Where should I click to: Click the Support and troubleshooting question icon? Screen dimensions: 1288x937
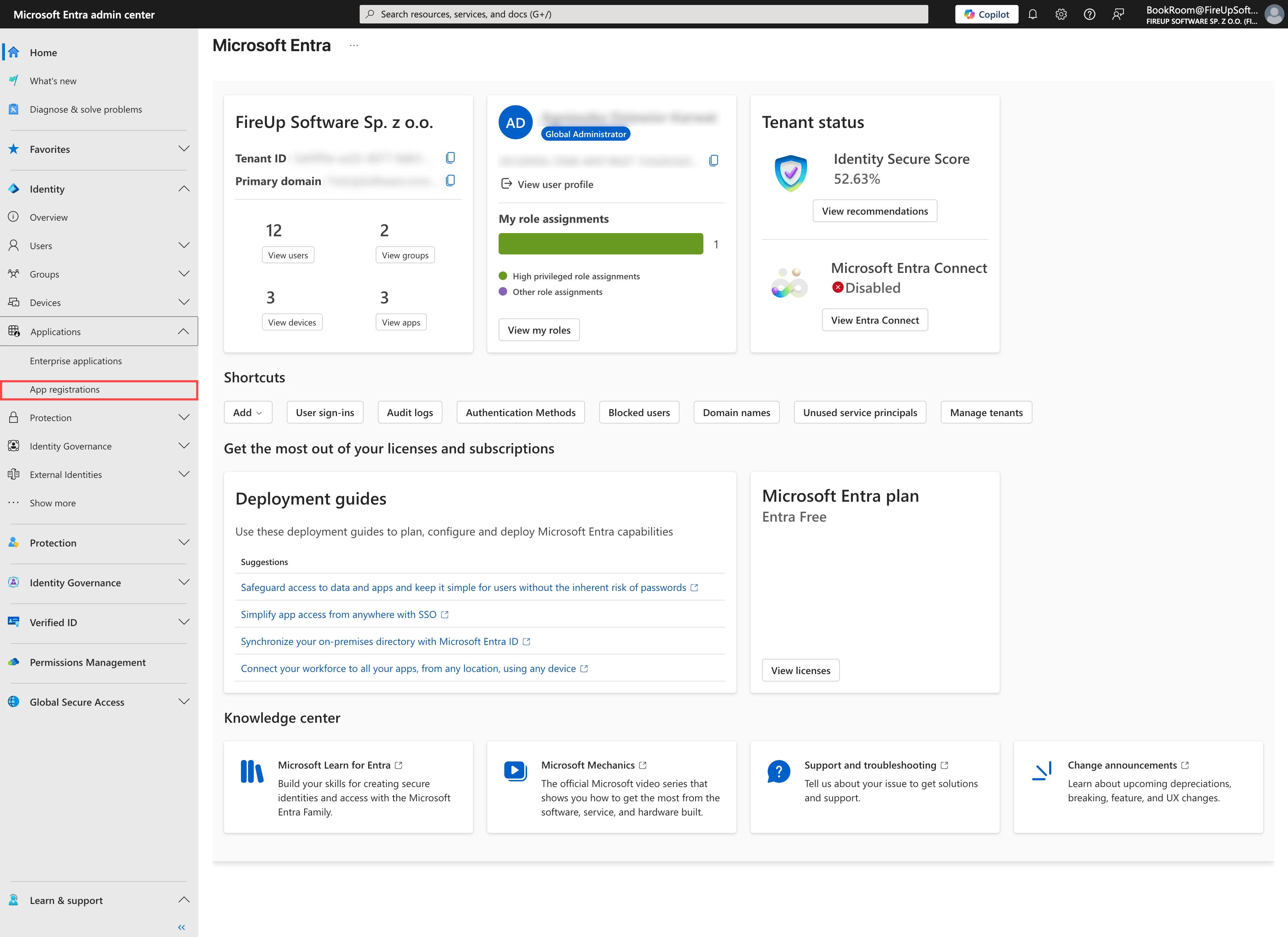point(779,771)
